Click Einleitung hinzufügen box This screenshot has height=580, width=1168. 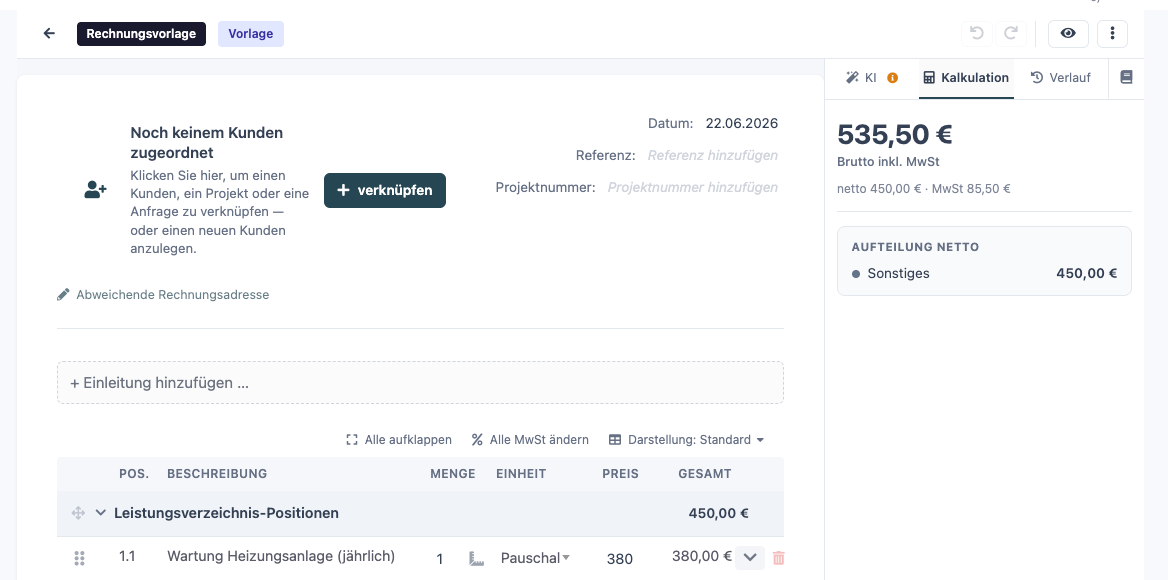click(420, 383)
